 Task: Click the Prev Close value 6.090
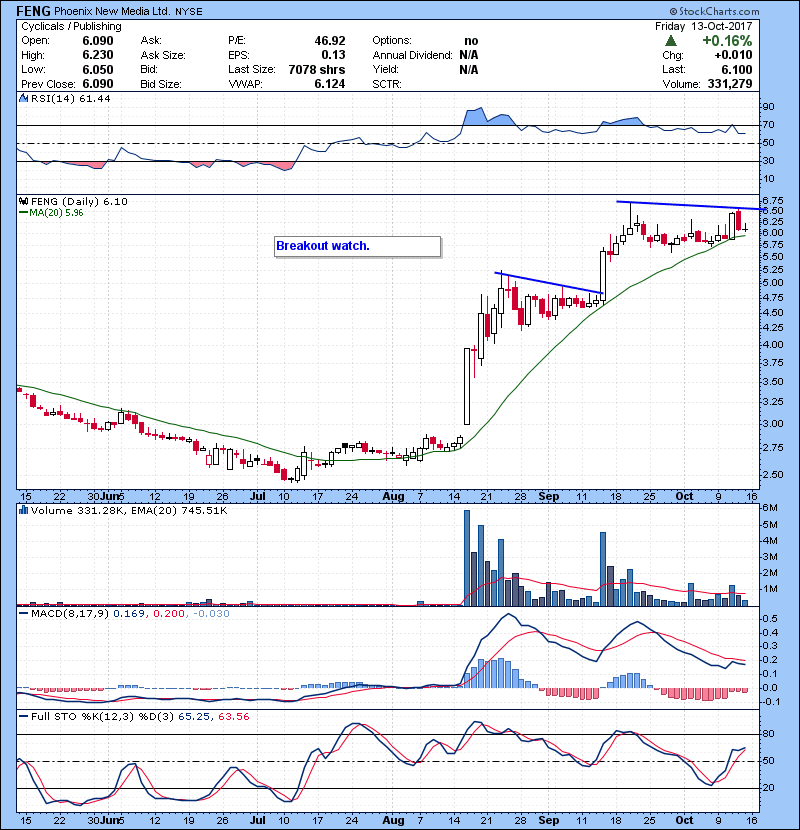[98, 84]
